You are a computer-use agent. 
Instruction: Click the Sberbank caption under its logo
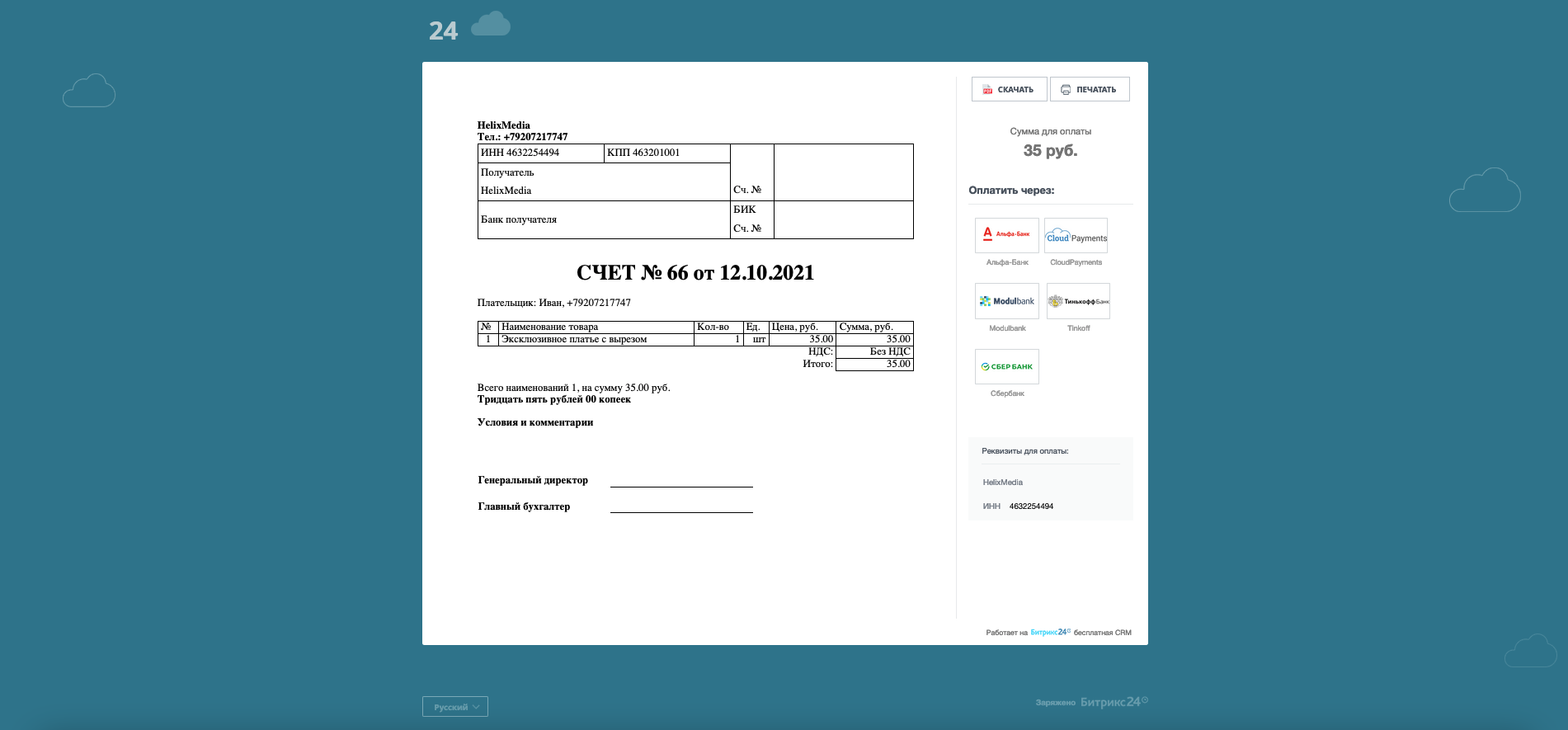coord(1007,393)
